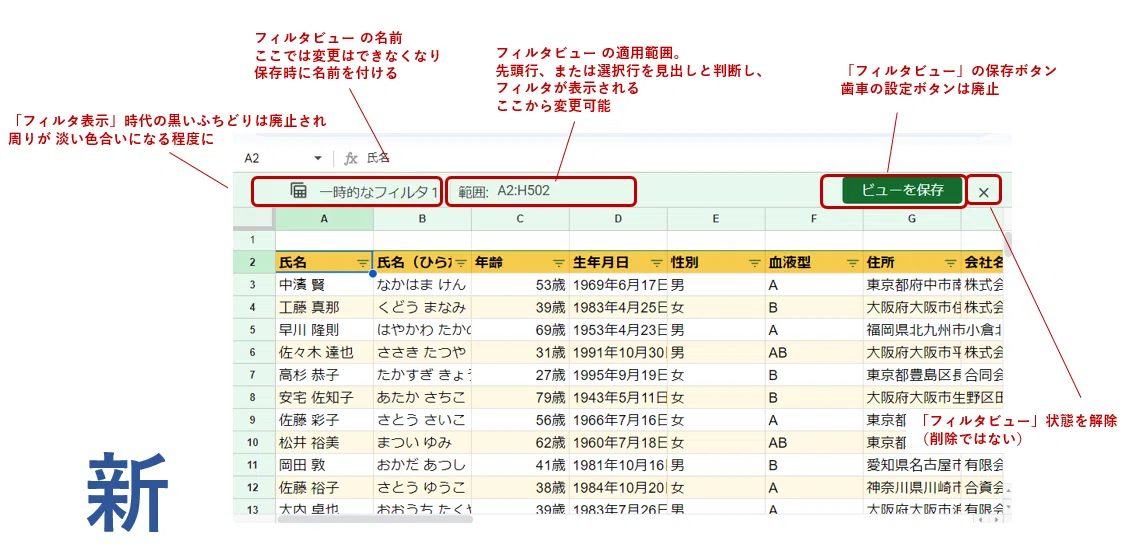1126x557 pixels.
Task: Select column G header
Action: [912, 219]
